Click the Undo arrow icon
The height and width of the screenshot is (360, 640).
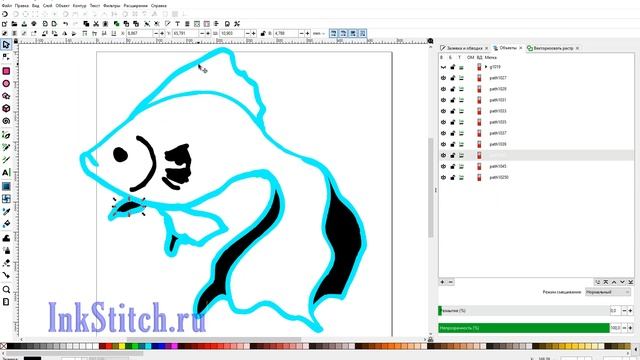point(65,24)
